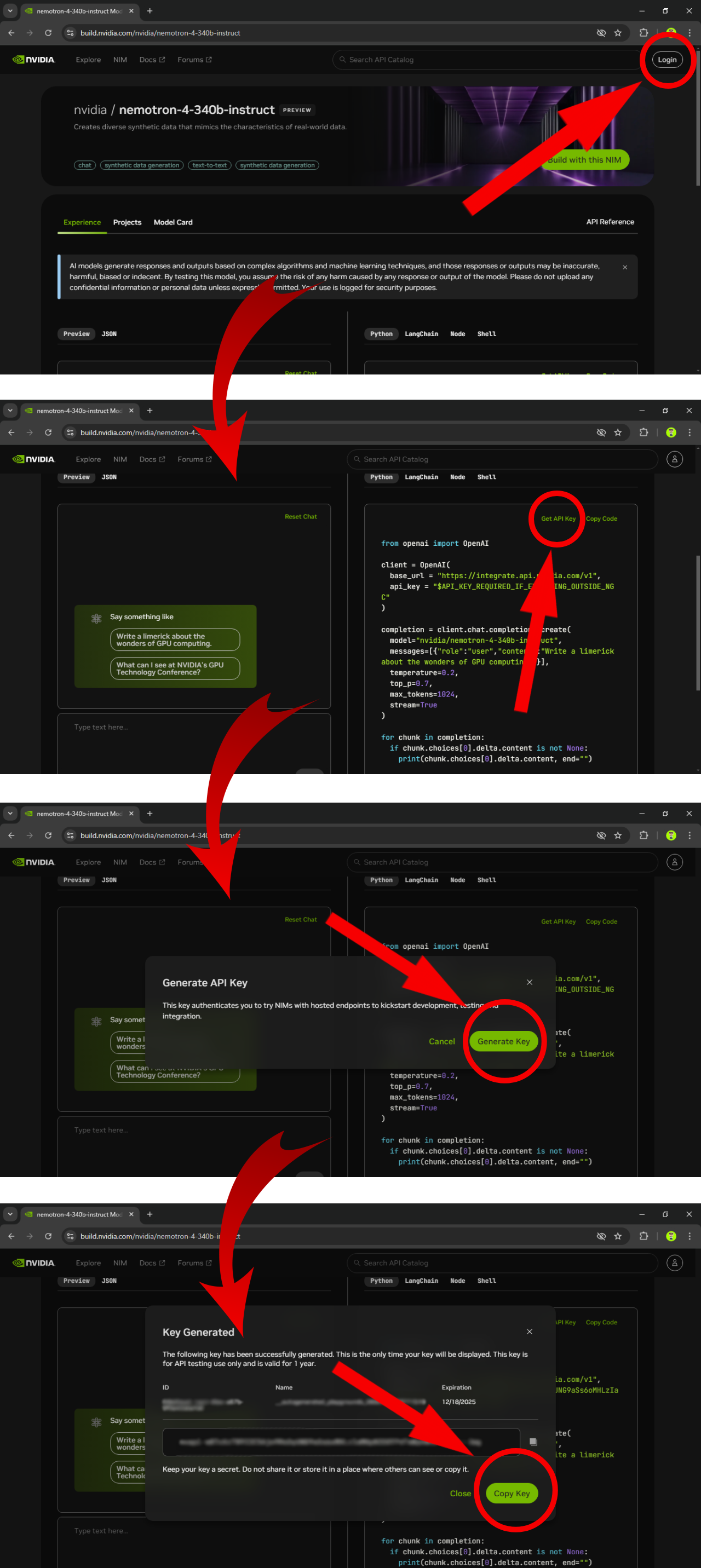Expand the tab search chevron in the topmost window

(10, 11)
